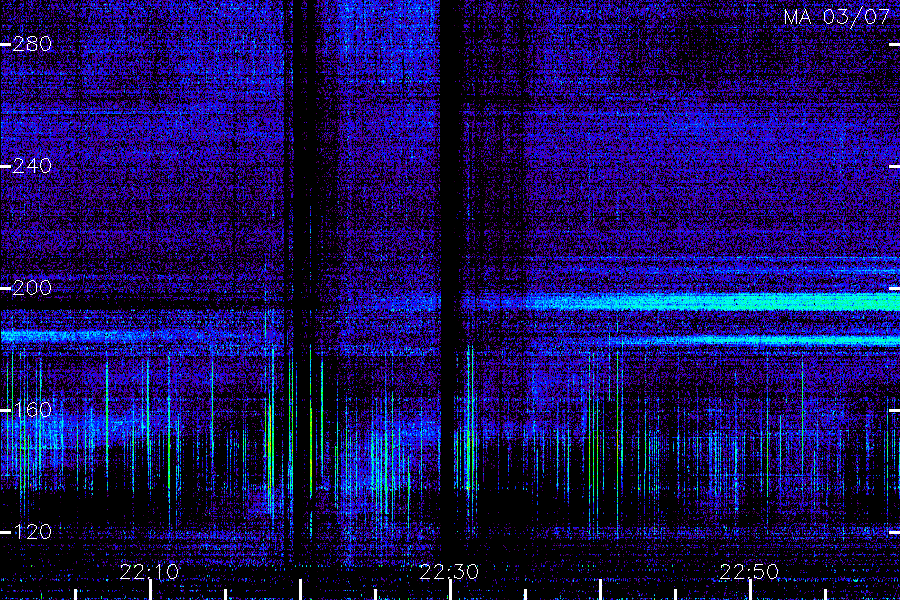Click the 160 frequency axis label
Viewport: 900px width, 600px height.
pyautogui.click(x=32, y=410)
